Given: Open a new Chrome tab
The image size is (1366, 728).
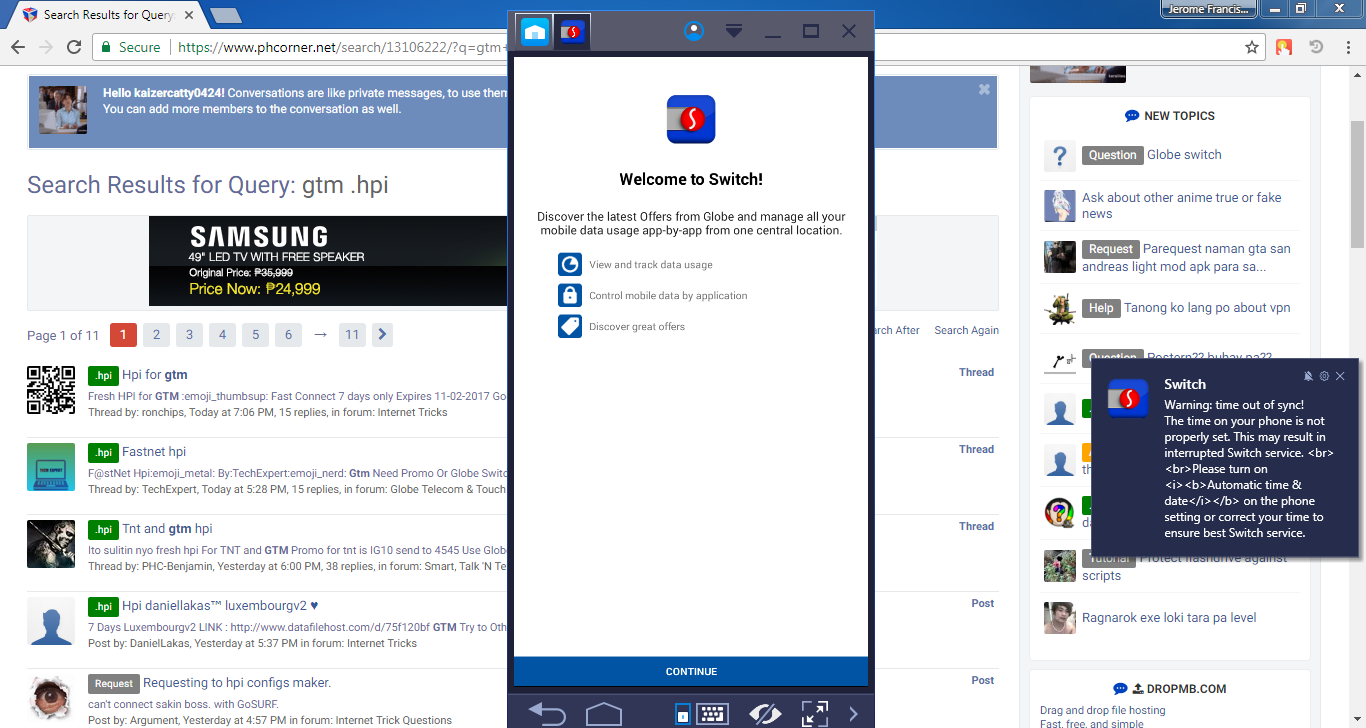Looking at the screenshot, I should point(226,15).
